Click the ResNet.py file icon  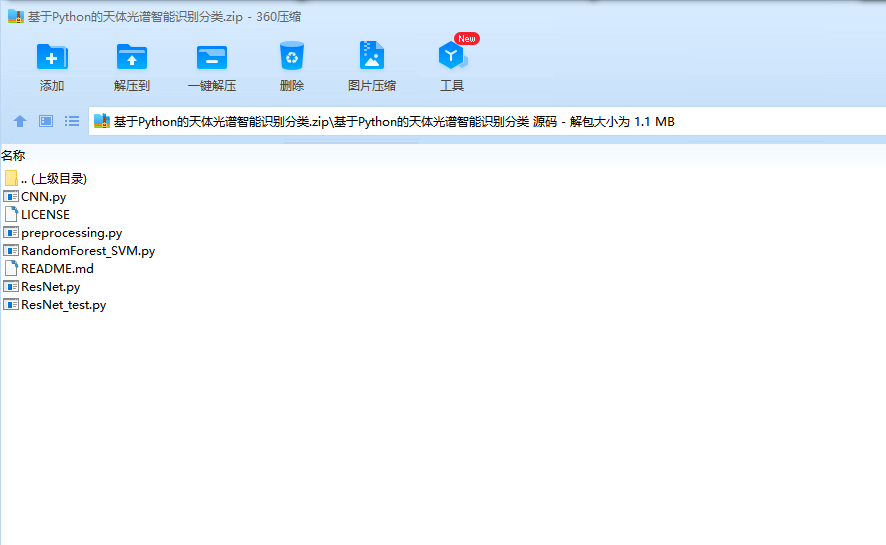11,286
